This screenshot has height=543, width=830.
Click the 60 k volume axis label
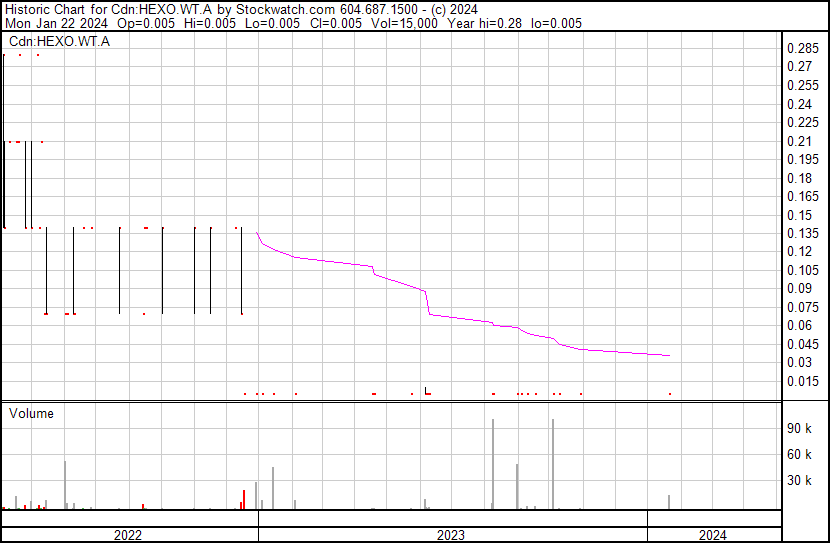801,455
